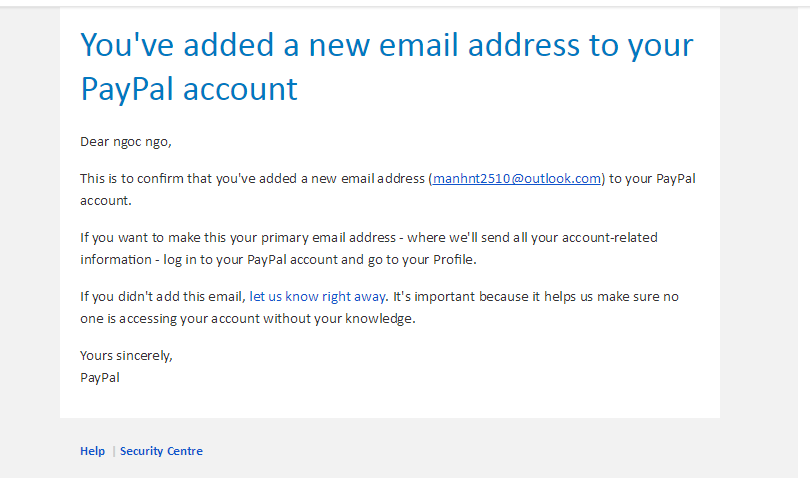Click the "Yours sincerely," closing line
The width and height of the screenshot is (810, 478).
click(x=126, y=356)
